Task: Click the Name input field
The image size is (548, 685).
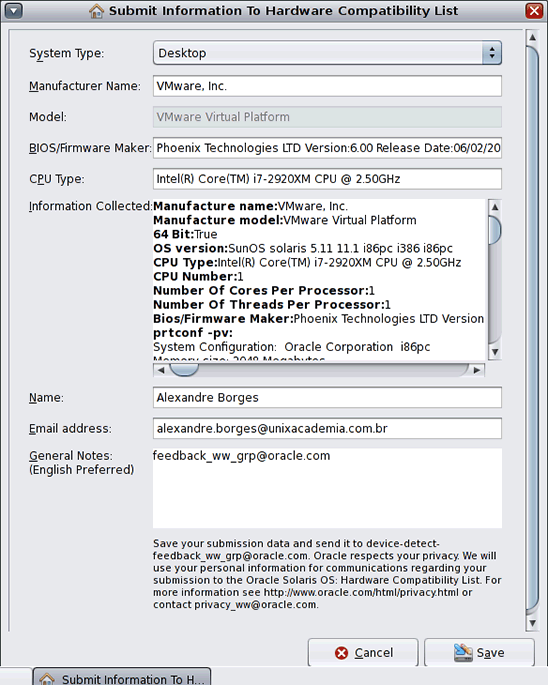Action: 327,398
